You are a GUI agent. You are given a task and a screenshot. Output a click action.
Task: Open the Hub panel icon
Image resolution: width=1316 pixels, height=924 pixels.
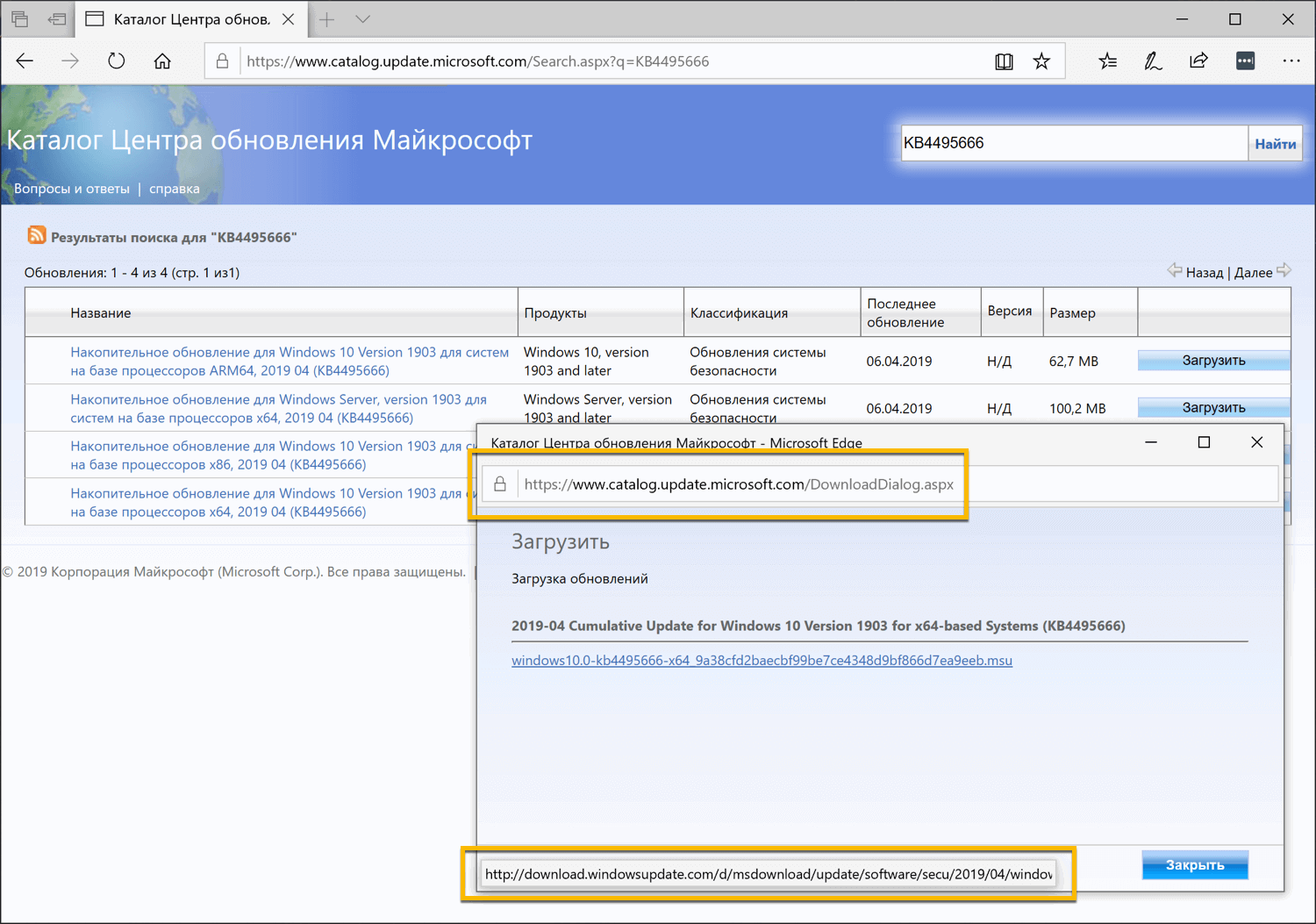tap(1107, 61)
